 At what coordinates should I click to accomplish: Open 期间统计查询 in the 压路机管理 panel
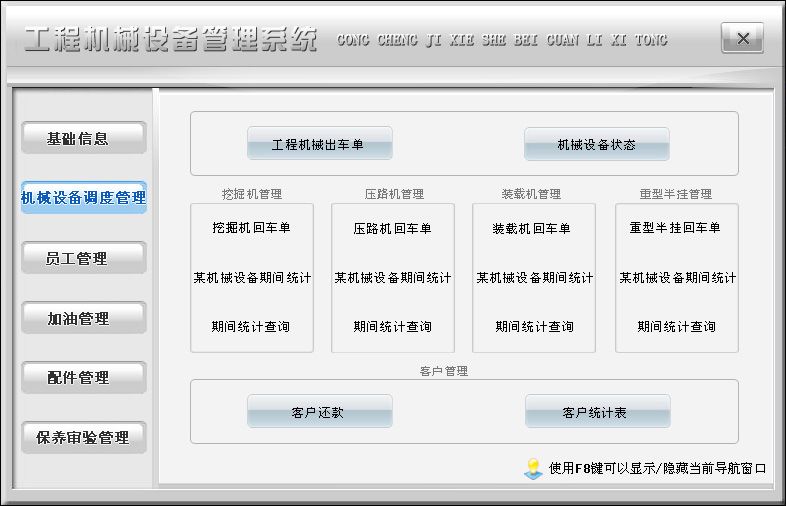coord(392,326)
